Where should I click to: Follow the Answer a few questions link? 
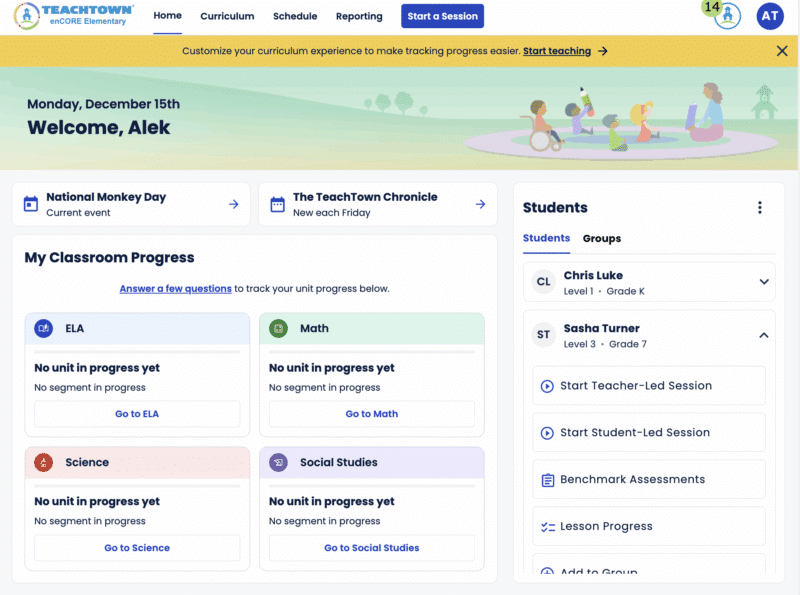[x=175, y=289]
